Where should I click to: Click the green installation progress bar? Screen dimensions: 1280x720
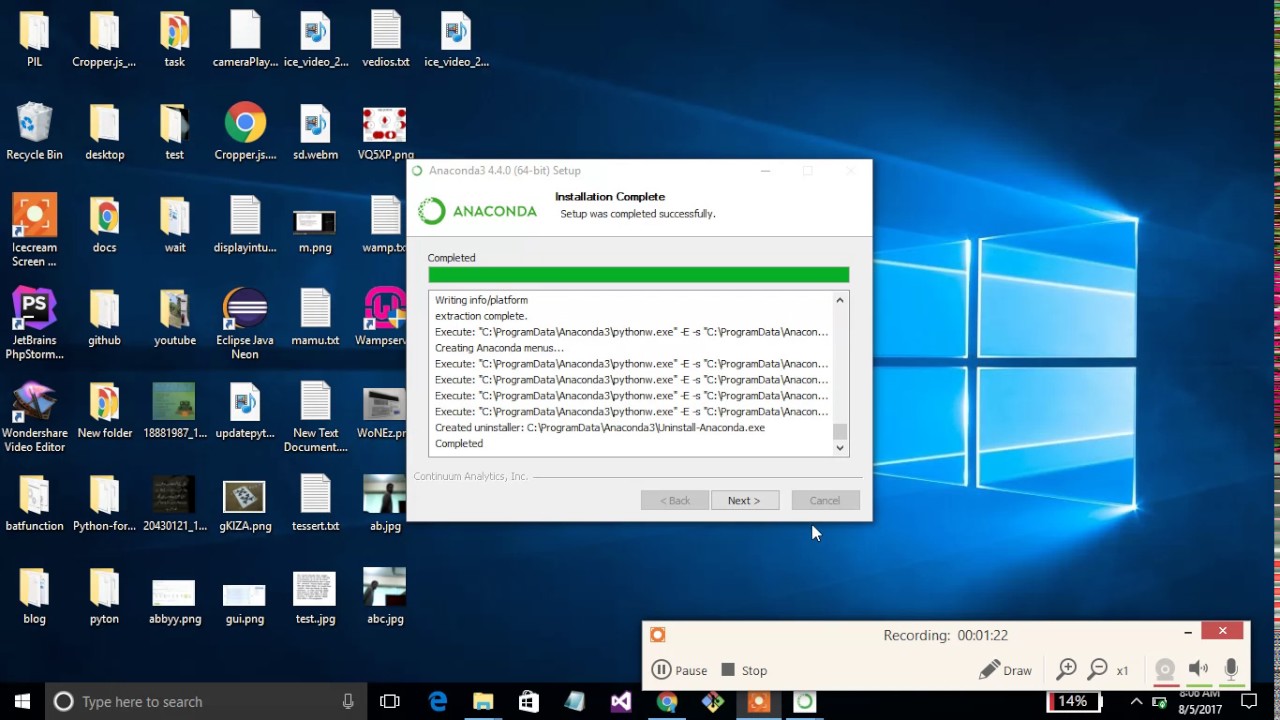(x=638, y=275)
